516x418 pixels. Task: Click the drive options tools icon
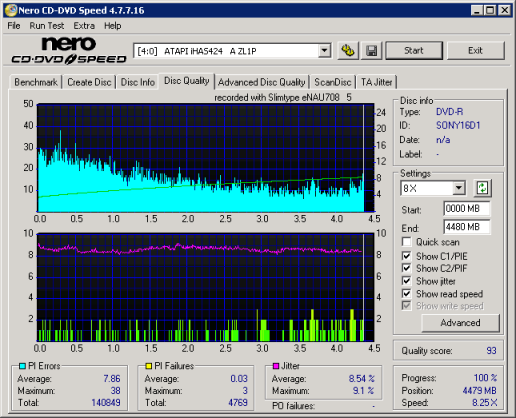[348, 51]
